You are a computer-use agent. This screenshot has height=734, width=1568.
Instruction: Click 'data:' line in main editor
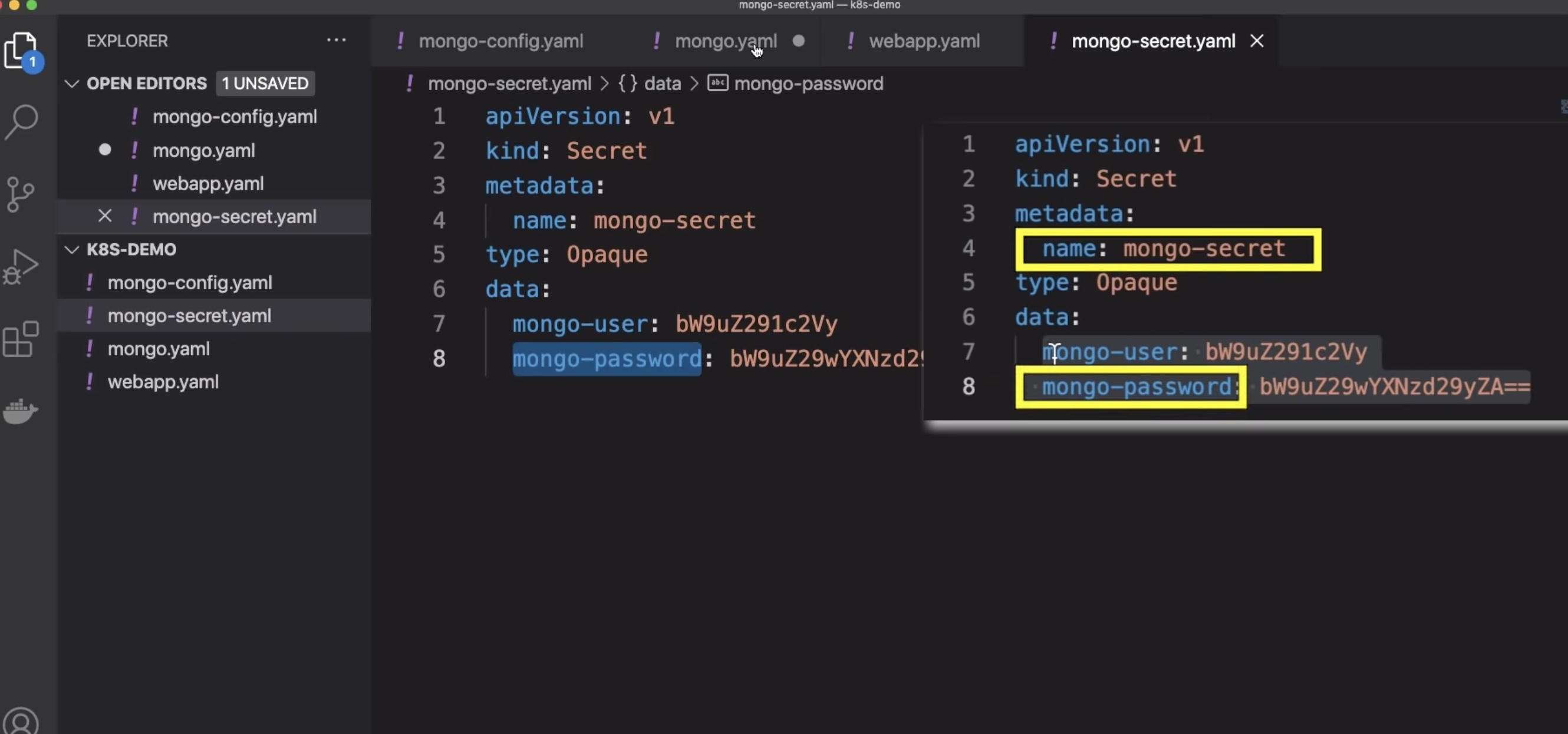point(518,289)
